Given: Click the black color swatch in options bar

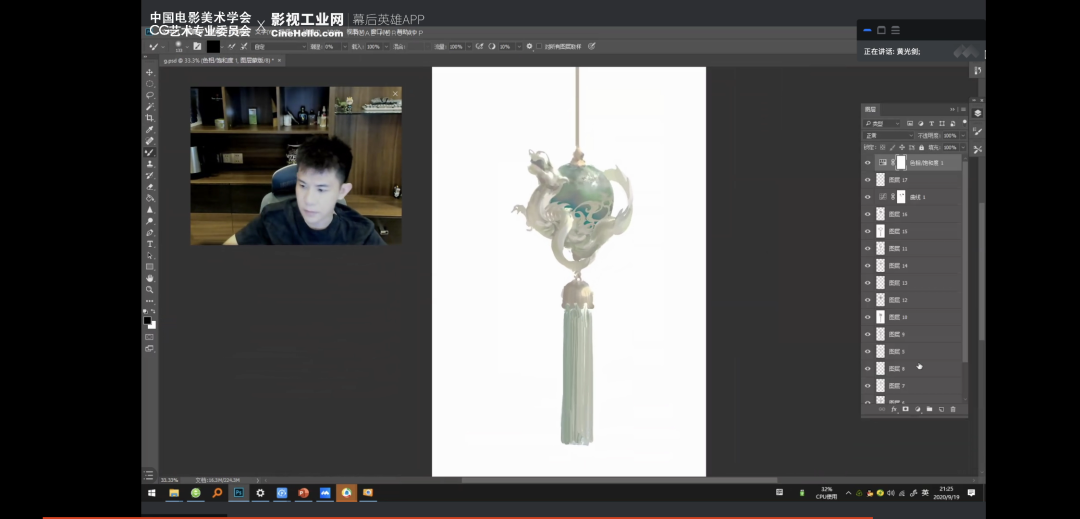Looking at the screenshot, I should pyautogui.click(x=213, y=46).
